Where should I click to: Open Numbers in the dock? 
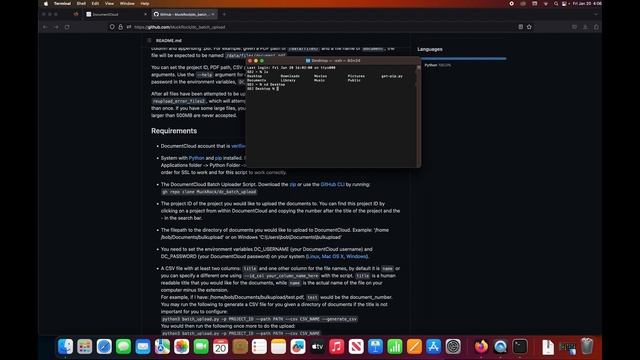point(395,347)
